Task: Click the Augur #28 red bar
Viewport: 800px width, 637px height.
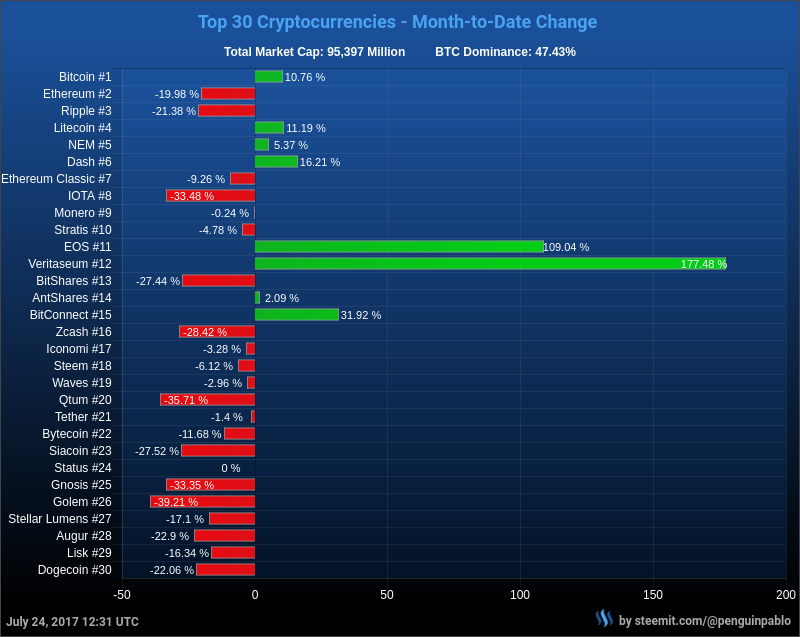Action: pyautogui.click(x=224, y=536)
